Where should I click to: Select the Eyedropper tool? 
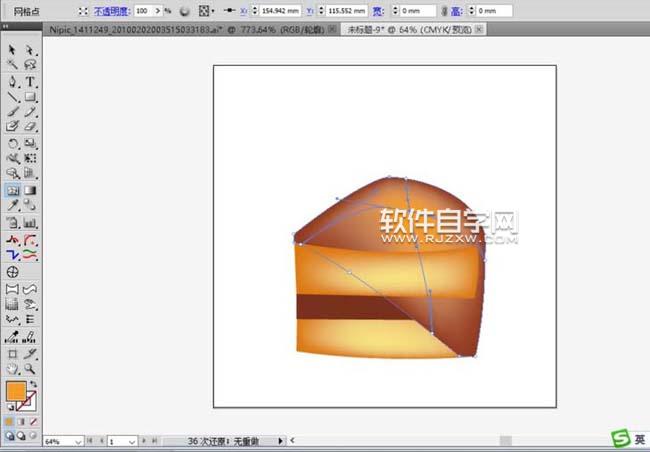[x=13, y=205]
